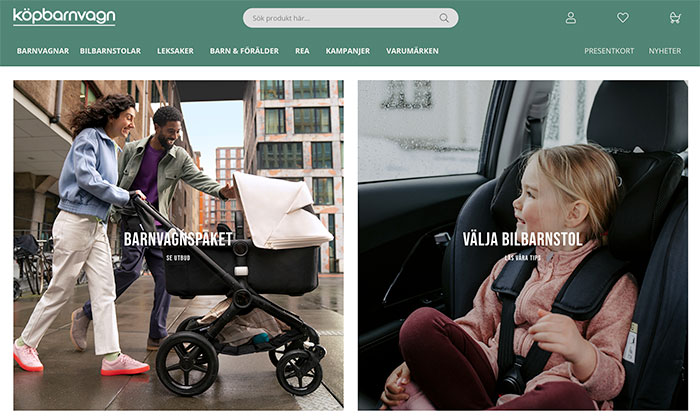The height and width of the screenshot is (420, 700).
Task: Click the köpbarnvagn logo
Action: pyautogui.click(x=64, y=17)
